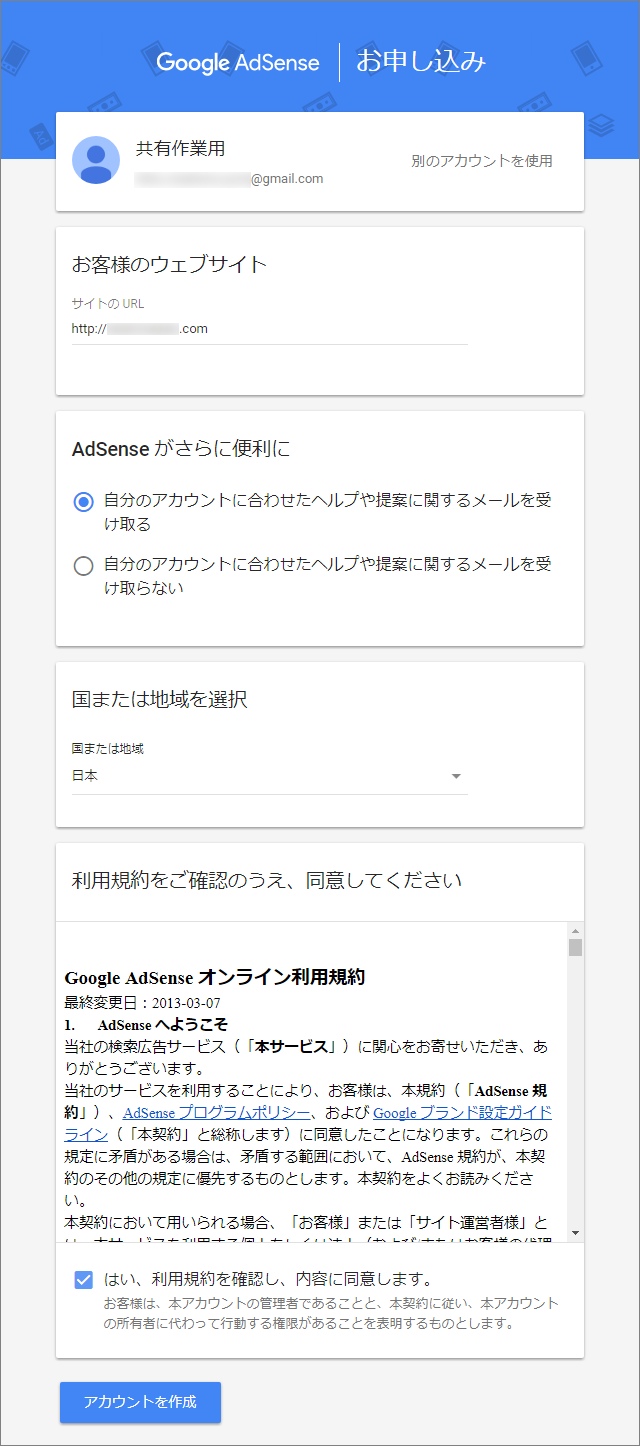Select radio option to not receive emails
The width and height of the screenshot is (640, 1446).
(x=84, y=566)
